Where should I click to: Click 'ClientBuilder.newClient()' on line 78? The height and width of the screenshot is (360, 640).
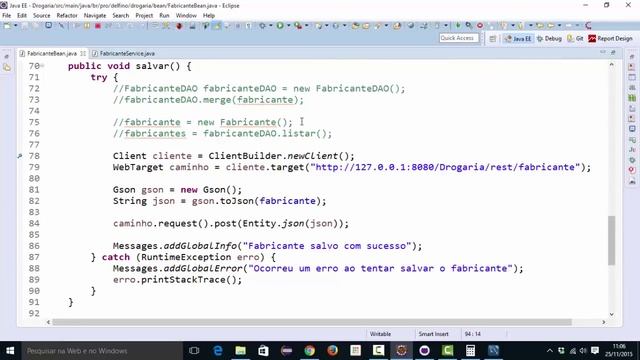279,156
